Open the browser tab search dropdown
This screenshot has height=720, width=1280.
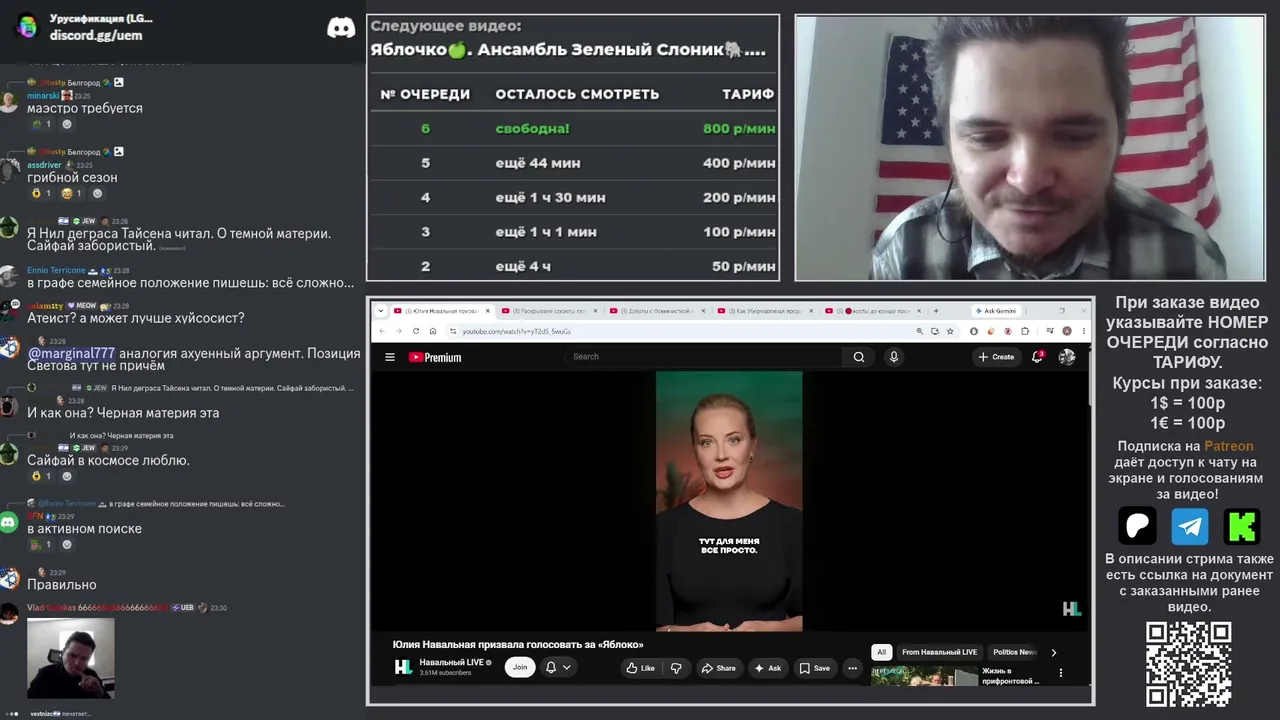(x=381, y=311)
